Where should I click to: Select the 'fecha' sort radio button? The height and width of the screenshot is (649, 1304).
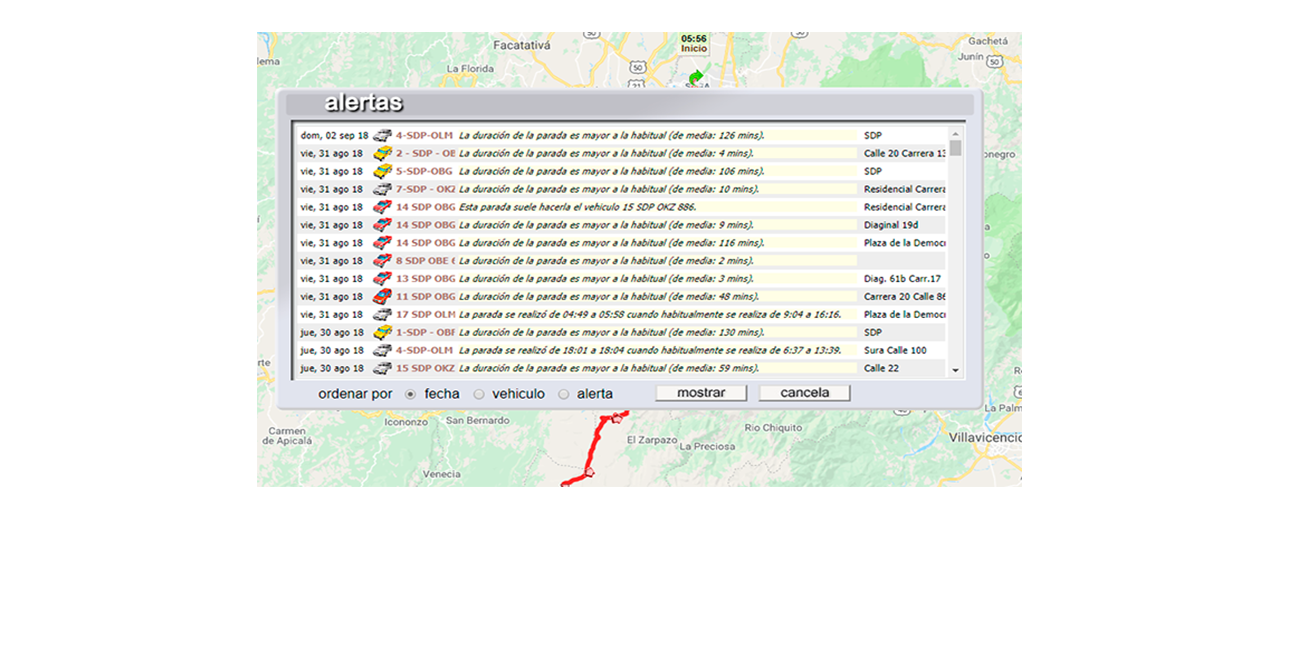(x=410, y=394)
